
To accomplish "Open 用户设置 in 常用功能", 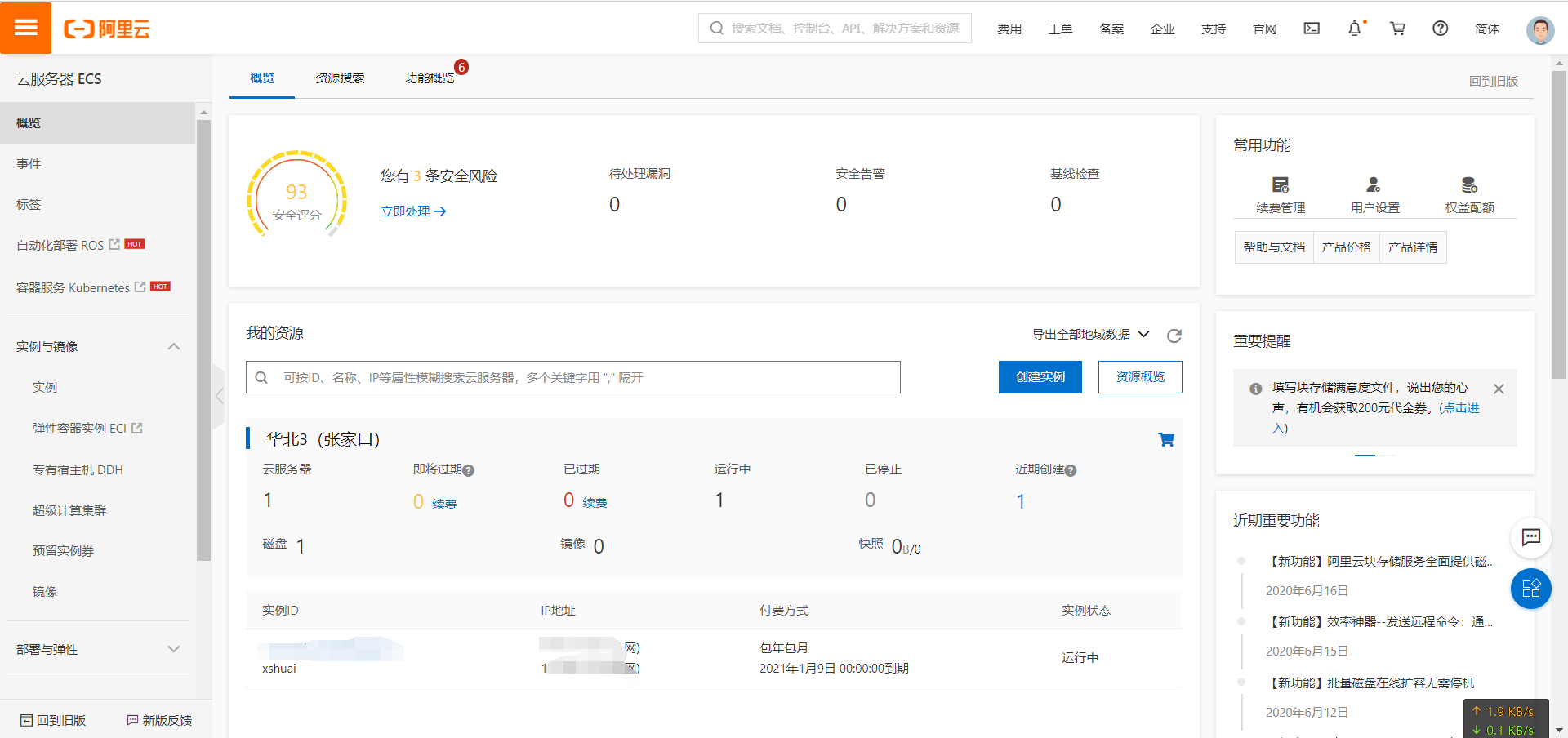I will click(x=1374, y=193).
